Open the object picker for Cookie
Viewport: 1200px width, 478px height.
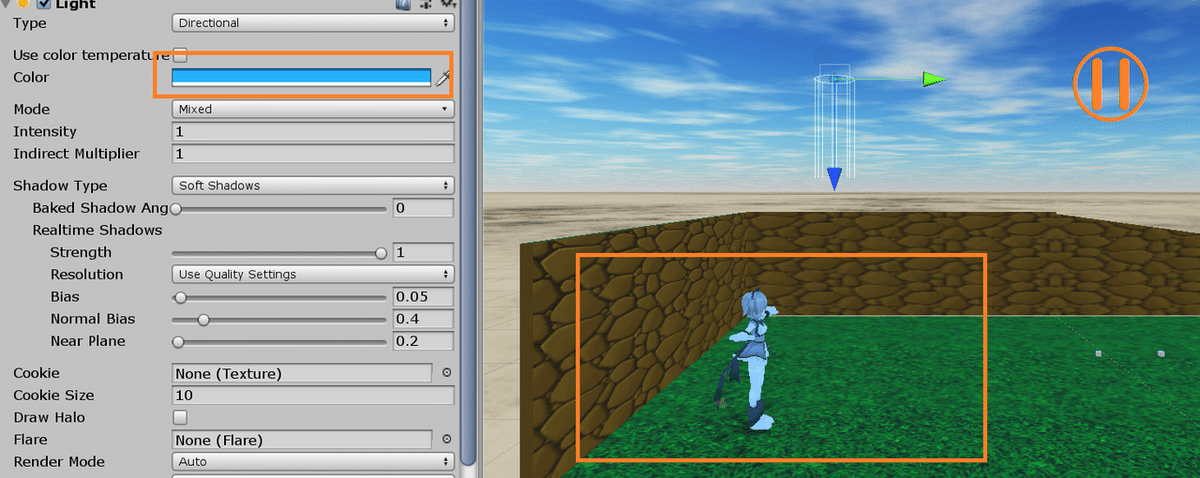447,373
